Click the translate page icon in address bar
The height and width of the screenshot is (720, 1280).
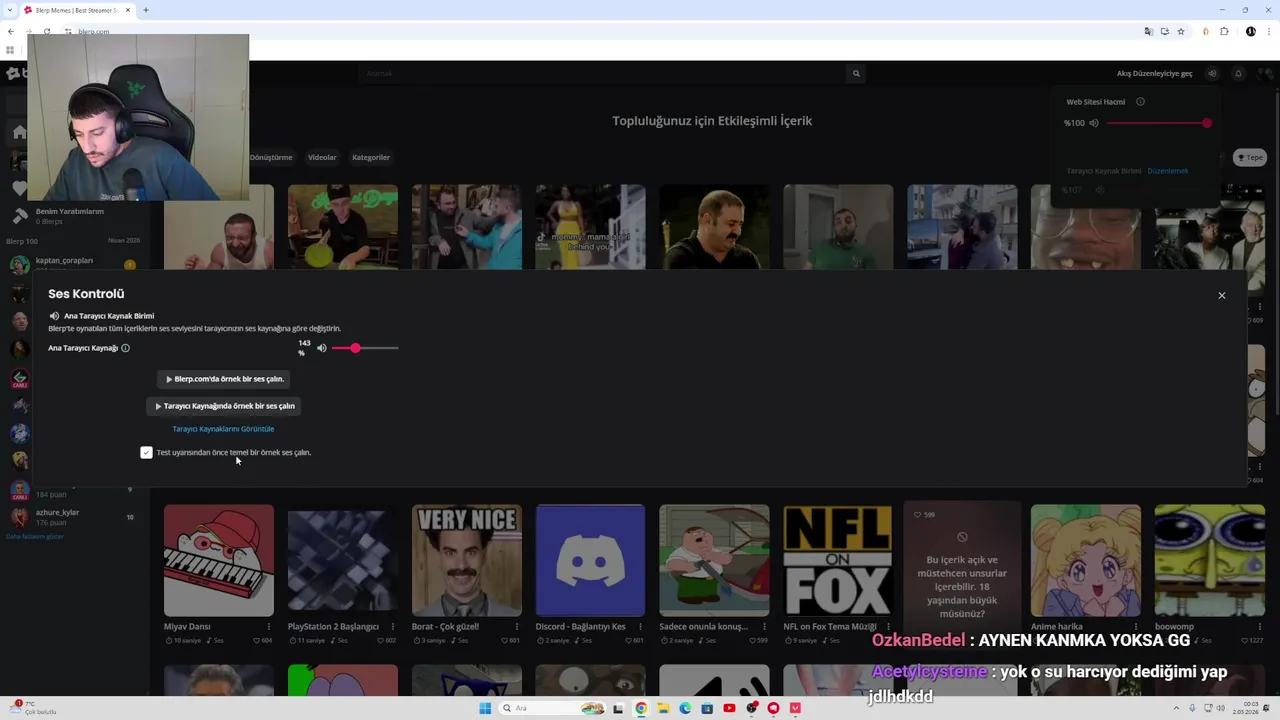pos(1149,32)
